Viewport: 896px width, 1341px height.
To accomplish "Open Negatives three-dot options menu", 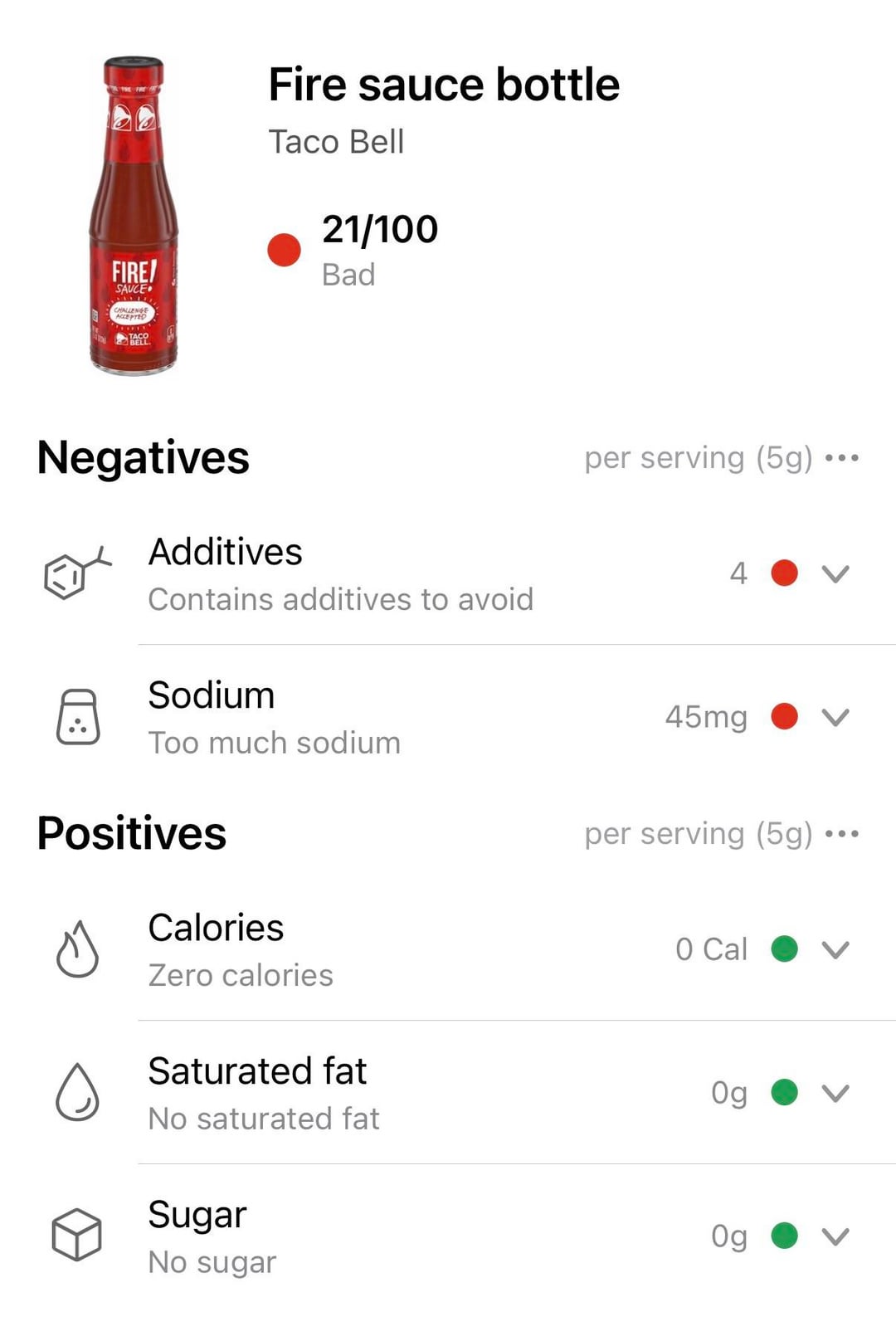I will (x=842, y=458).
